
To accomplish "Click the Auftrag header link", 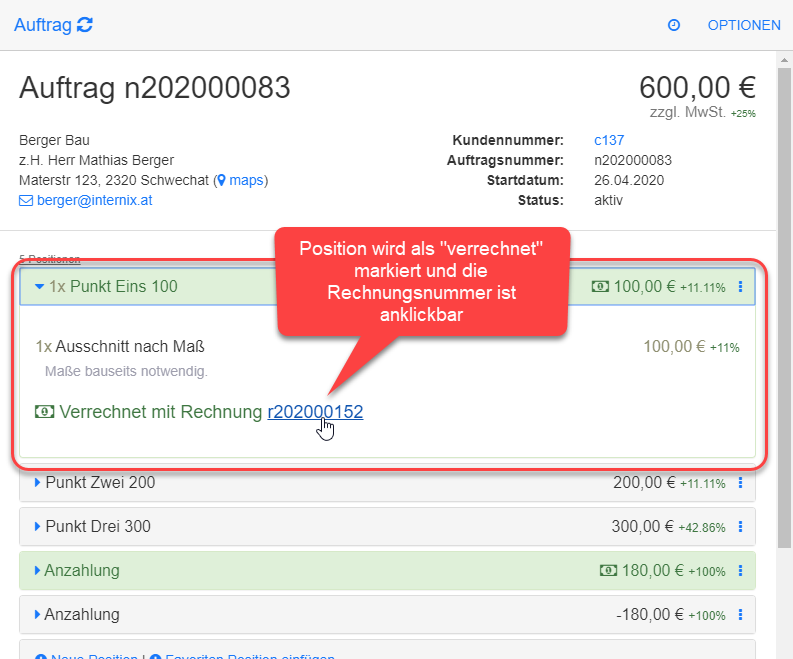I will 43,25.
